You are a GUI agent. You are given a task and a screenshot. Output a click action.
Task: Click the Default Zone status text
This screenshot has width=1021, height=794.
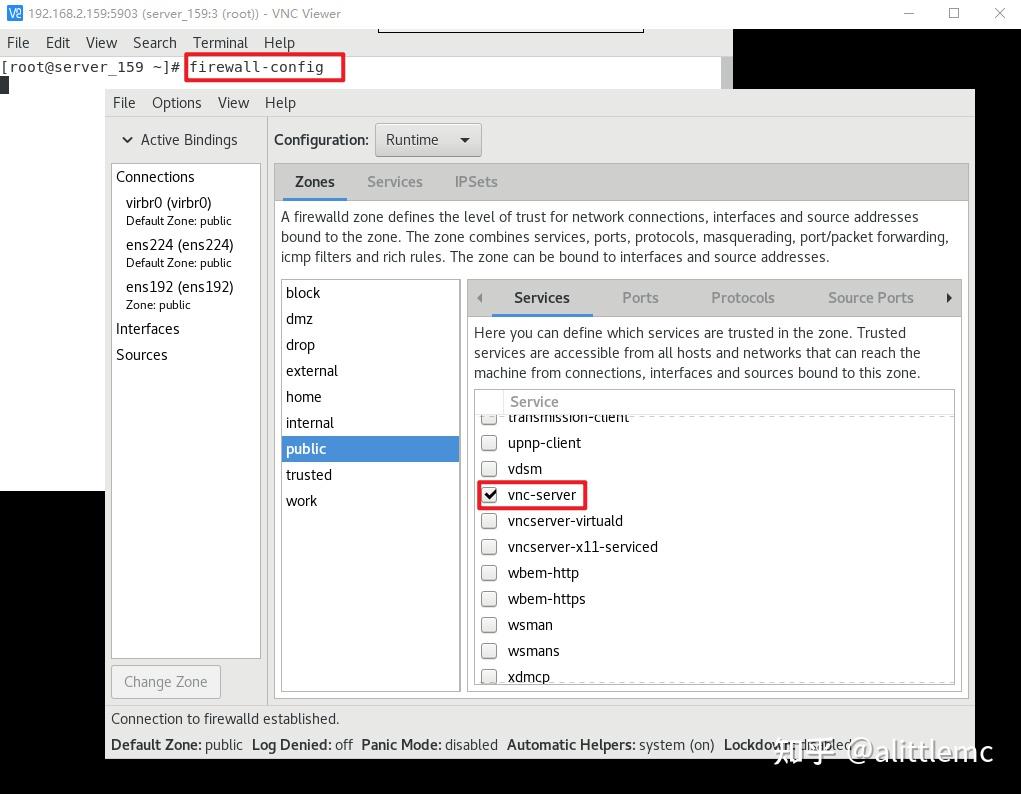point(176,744)
